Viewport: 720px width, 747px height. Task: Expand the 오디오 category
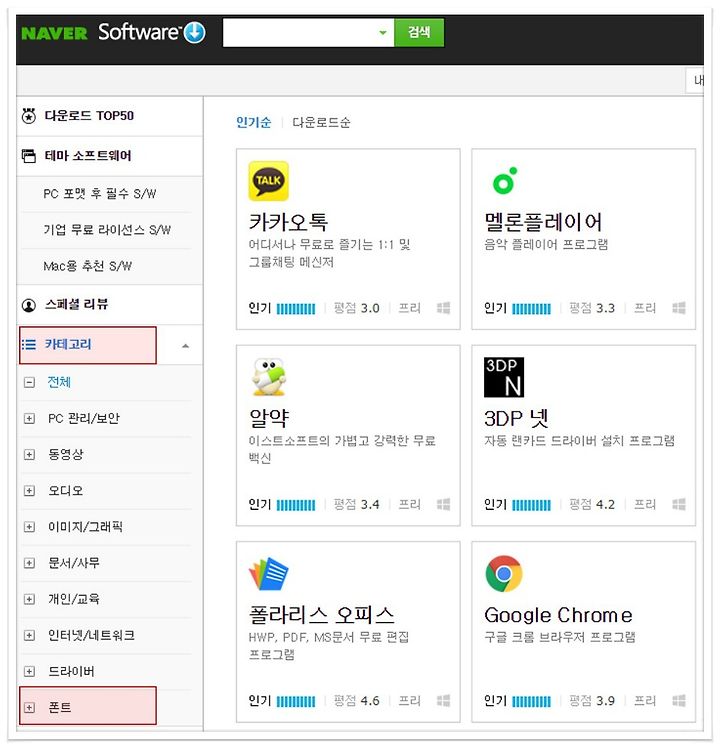29,491
